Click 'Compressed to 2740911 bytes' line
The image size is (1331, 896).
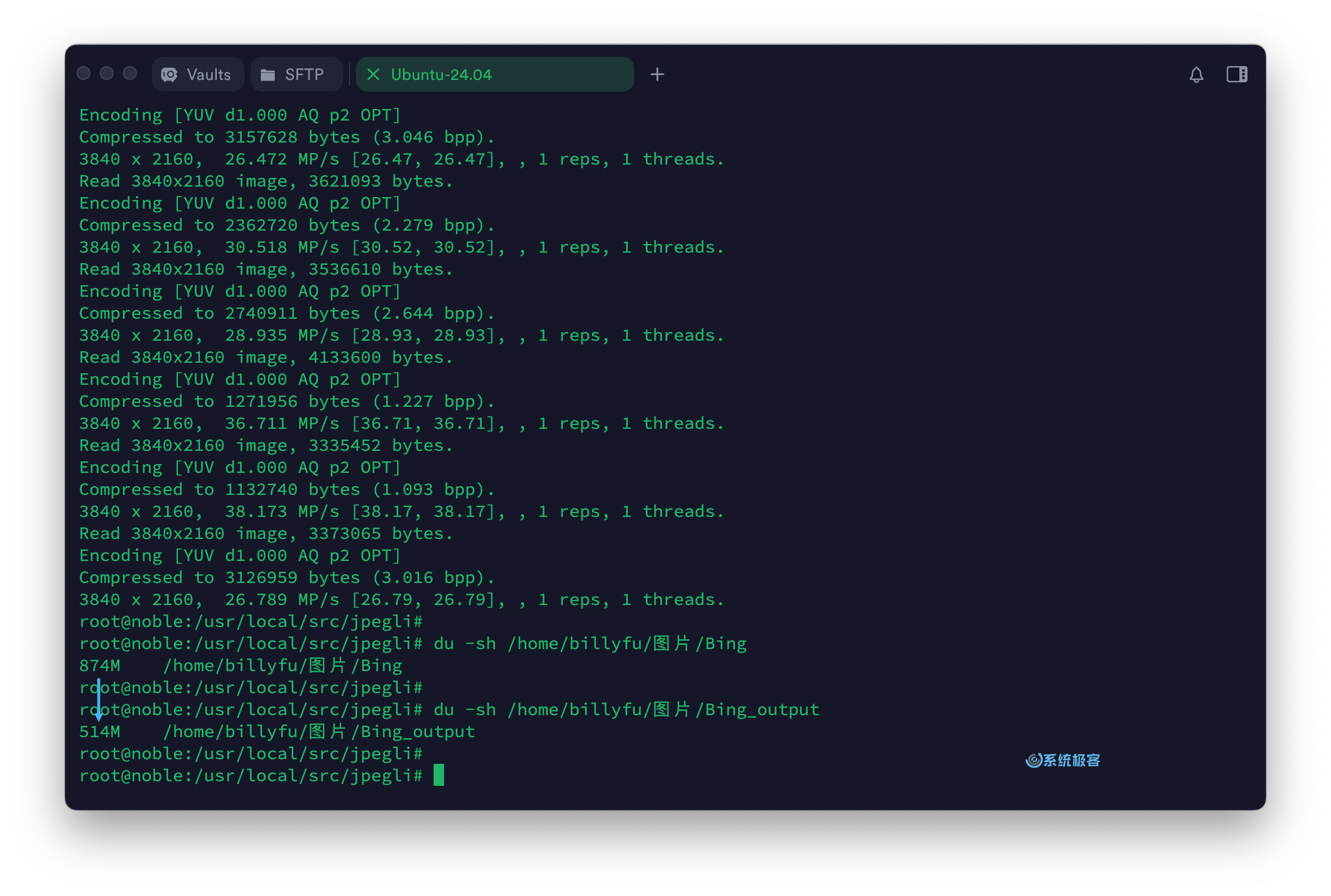(x=286, y=314)
